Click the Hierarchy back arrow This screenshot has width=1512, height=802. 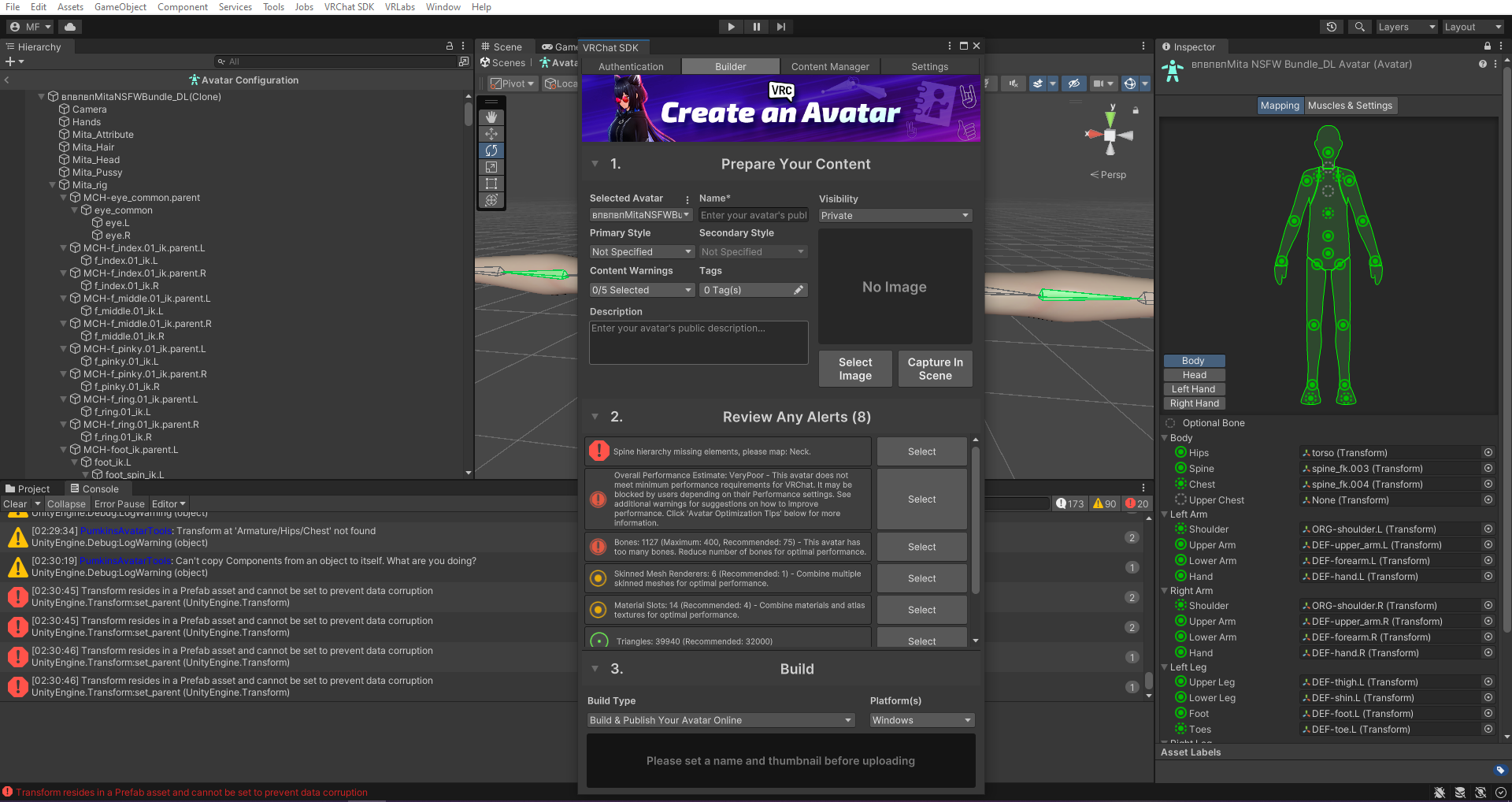[7, 80]
